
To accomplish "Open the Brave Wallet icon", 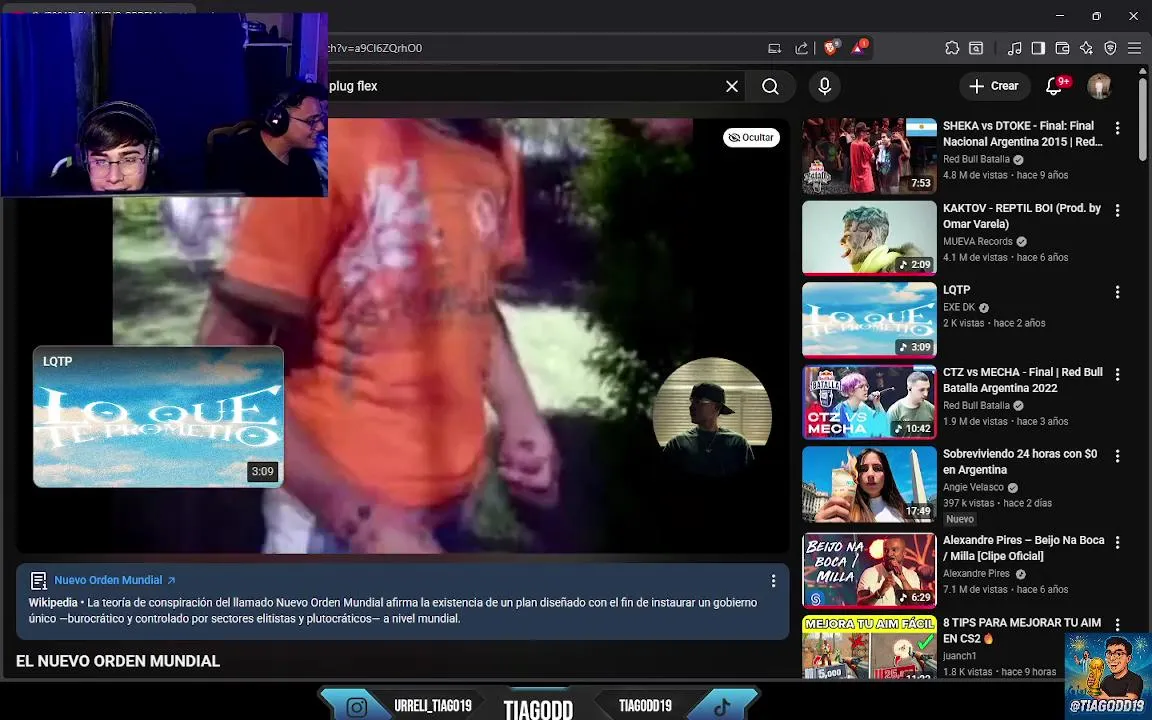I will [1062, 48].
